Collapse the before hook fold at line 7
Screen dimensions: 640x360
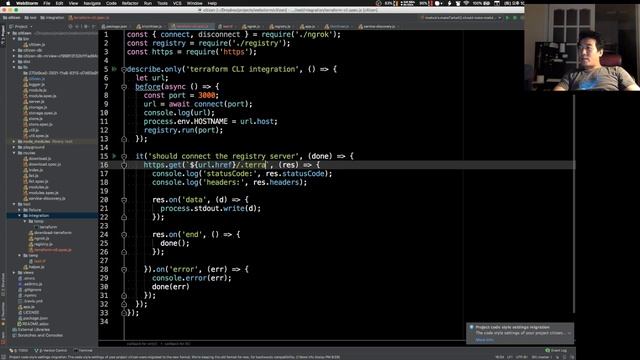(124, 87)
